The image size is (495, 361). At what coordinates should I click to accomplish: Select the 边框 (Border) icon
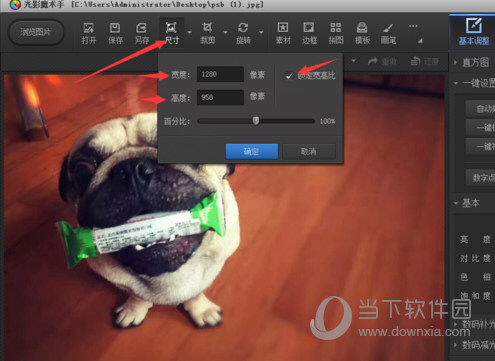point(309,33)
